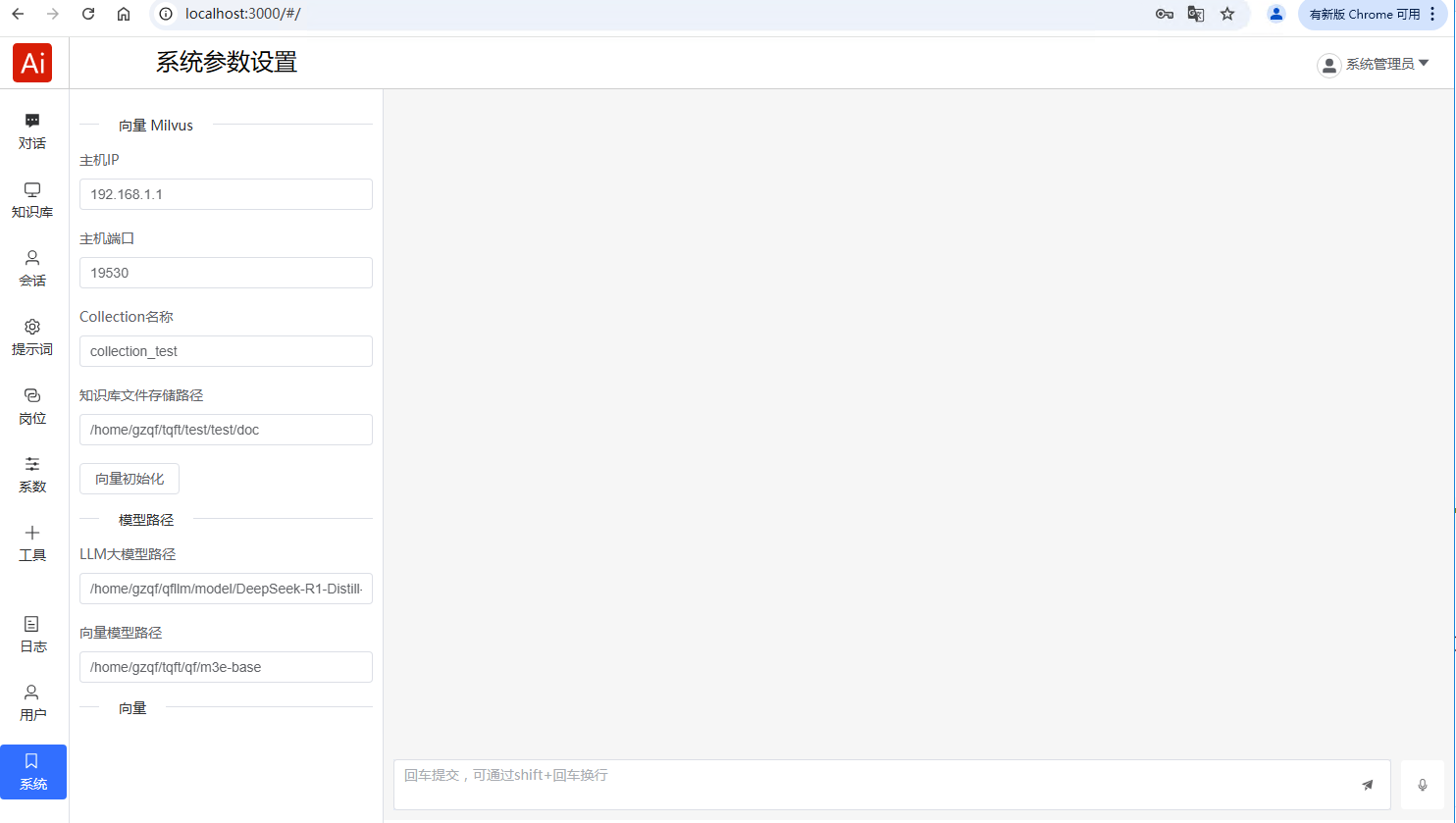Click the 工具 tools plus icon
This screenshot has width=1456, height=823.
pos(32,542)
